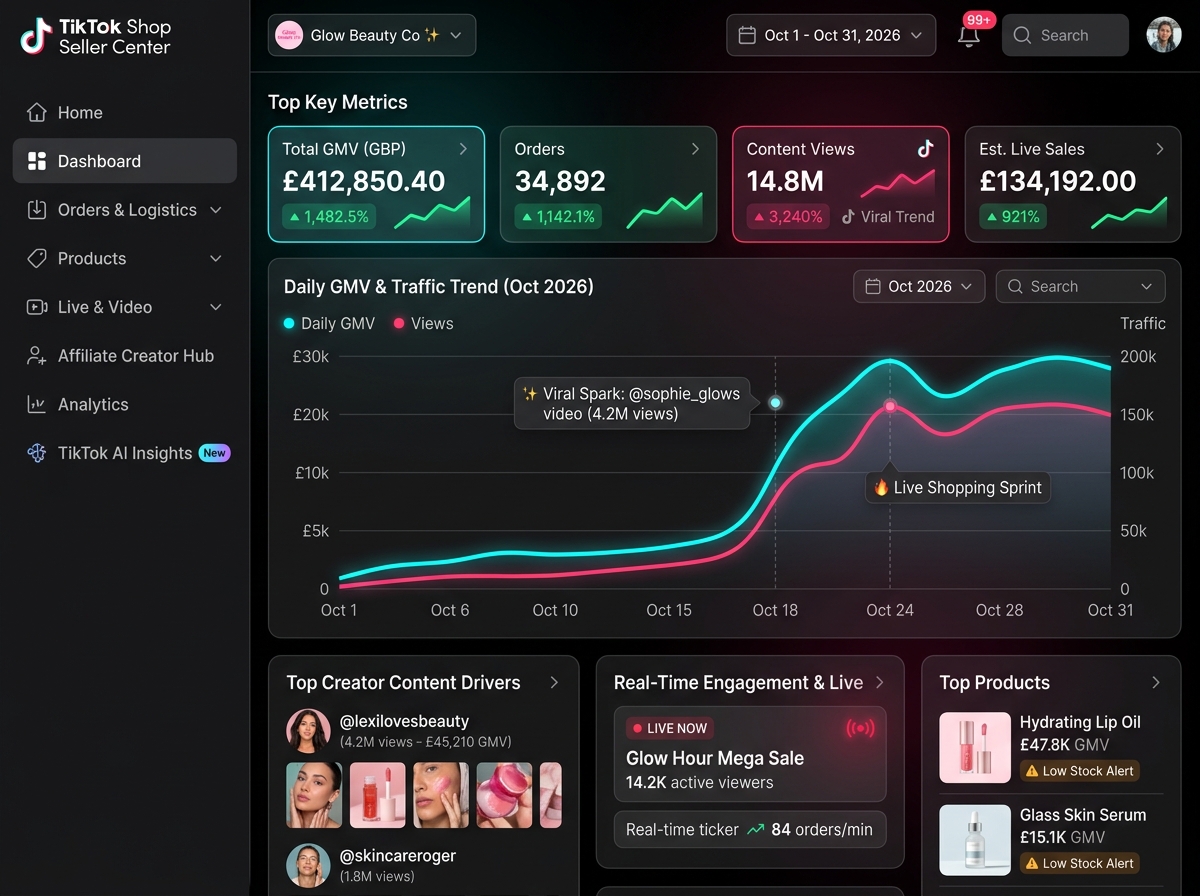Viewport: 1200px width, 896px height.
Task: Open the Oct 2026 month dropdown
Action: [919, 286]
